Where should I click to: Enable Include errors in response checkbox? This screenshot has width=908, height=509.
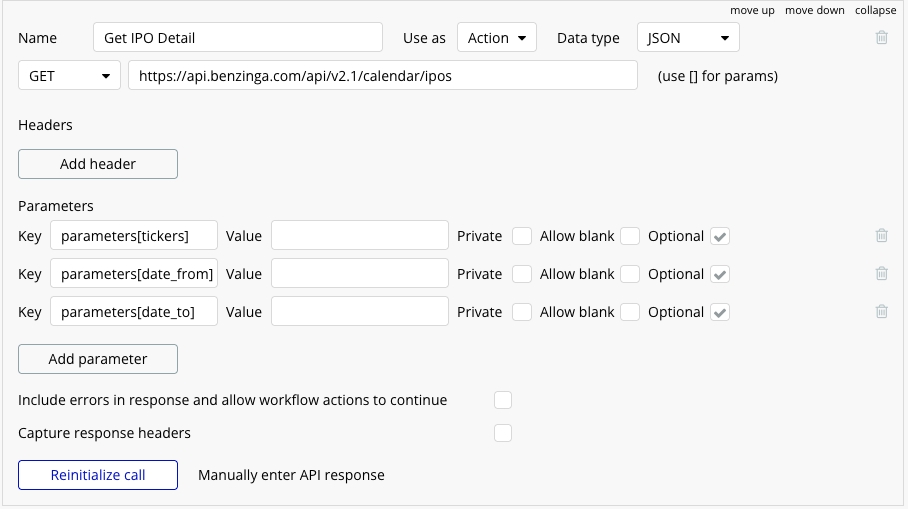[503, 400]
